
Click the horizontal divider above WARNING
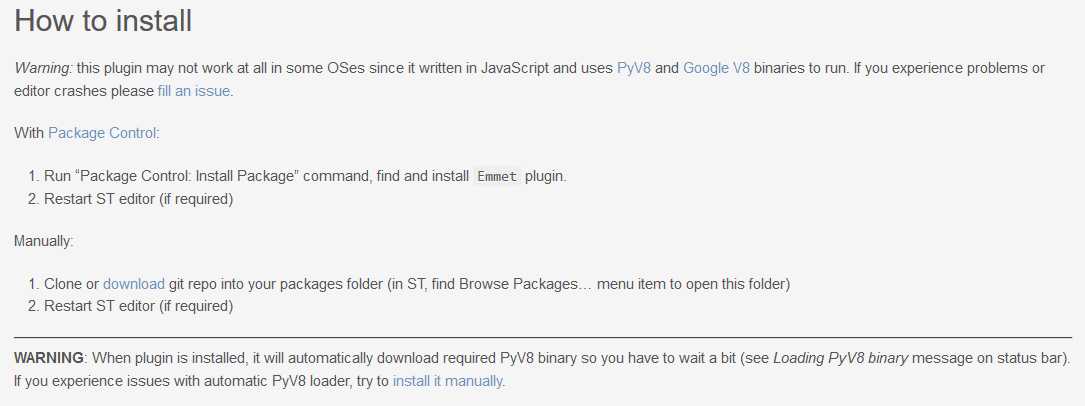coord(542,337)
